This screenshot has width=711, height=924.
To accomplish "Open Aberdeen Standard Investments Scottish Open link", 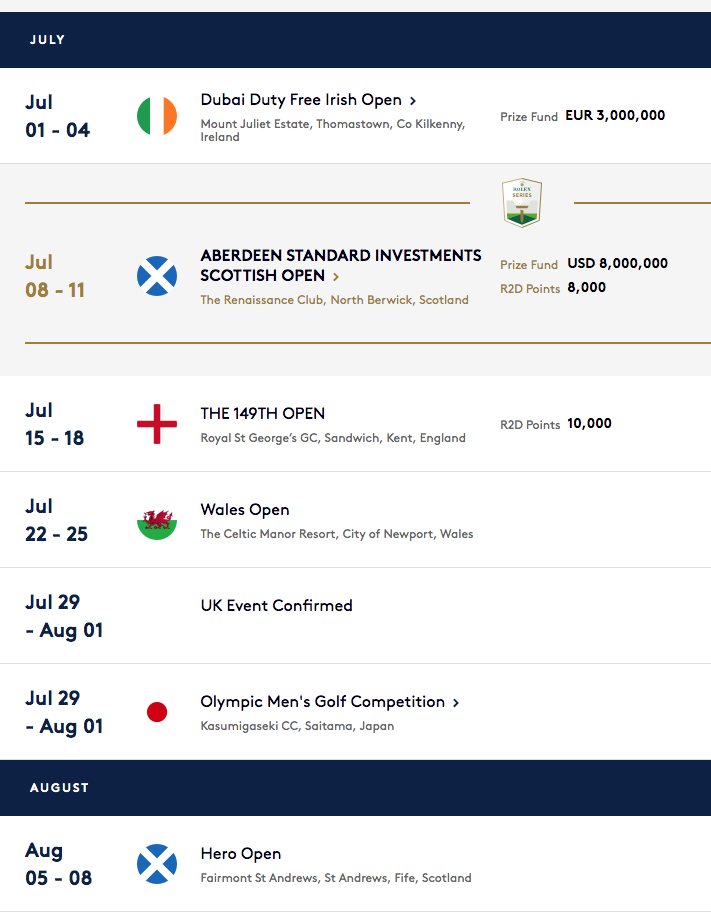I will coord(340,265).
